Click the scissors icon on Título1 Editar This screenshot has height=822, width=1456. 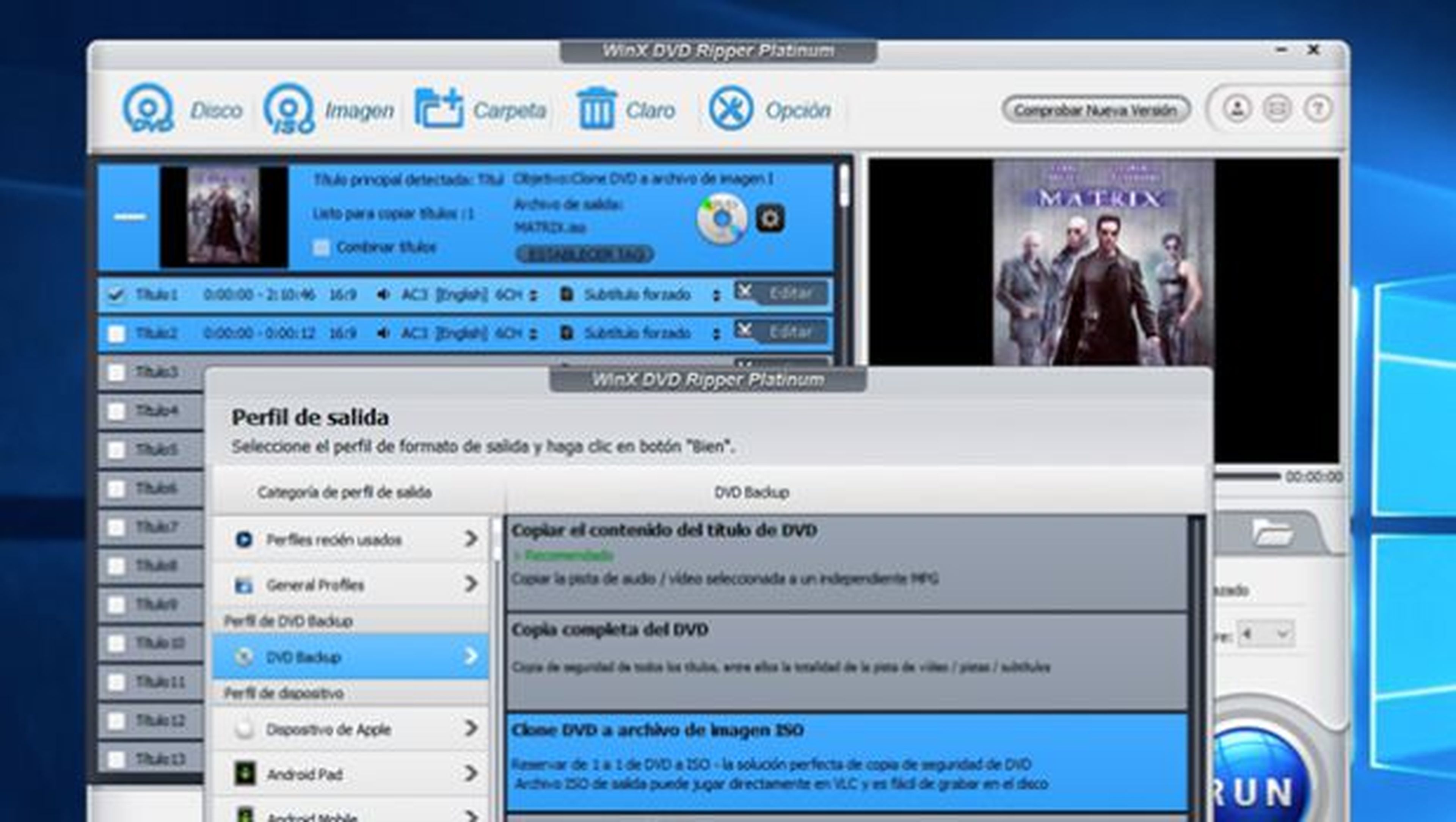tap(744, 291)
